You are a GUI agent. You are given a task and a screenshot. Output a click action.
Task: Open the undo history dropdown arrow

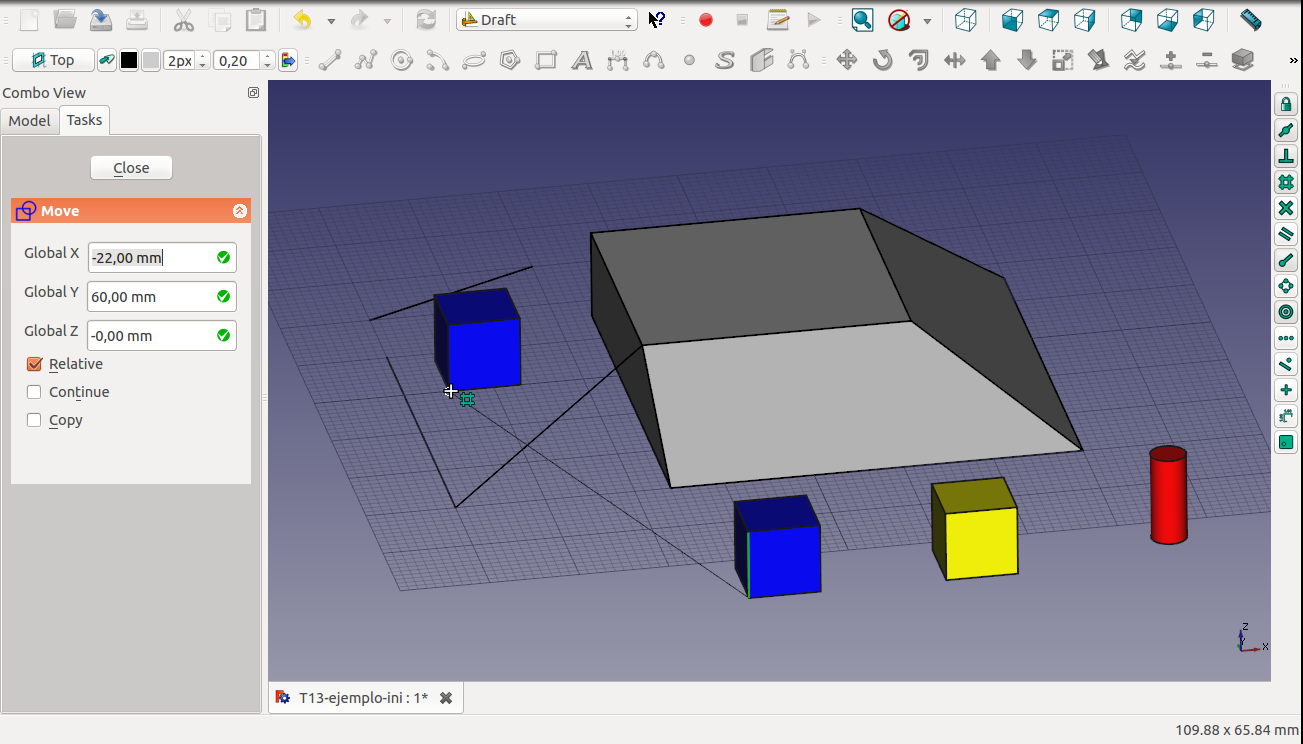click(331, 21)
